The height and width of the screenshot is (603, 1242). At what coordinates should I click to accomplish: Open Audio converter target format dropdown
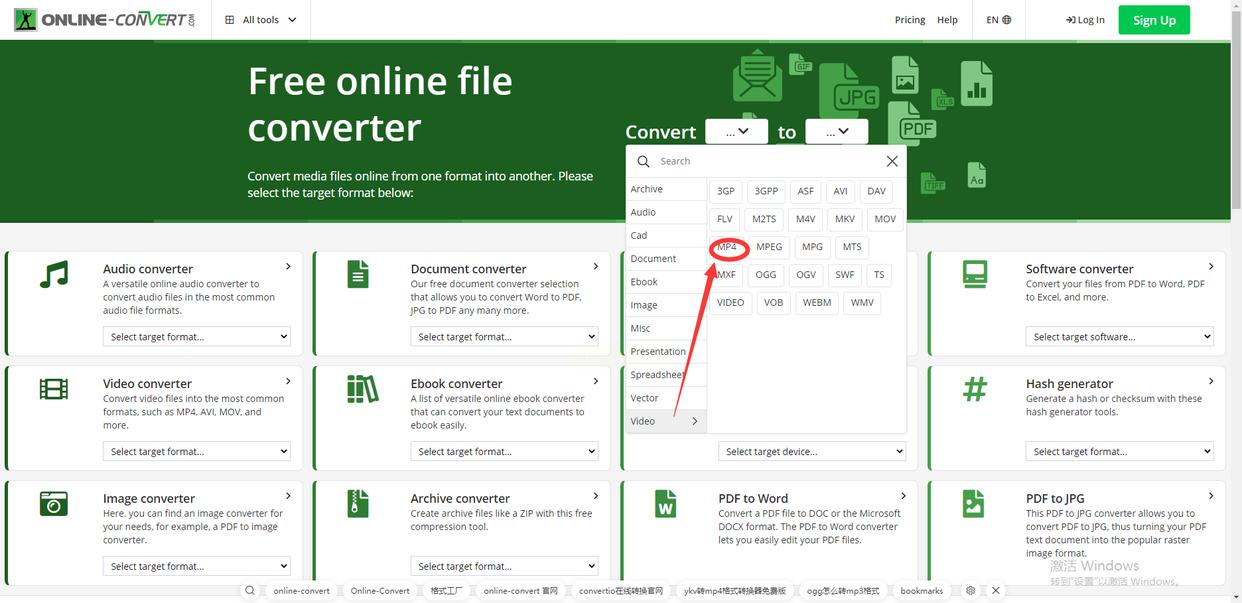pos(197,337)
